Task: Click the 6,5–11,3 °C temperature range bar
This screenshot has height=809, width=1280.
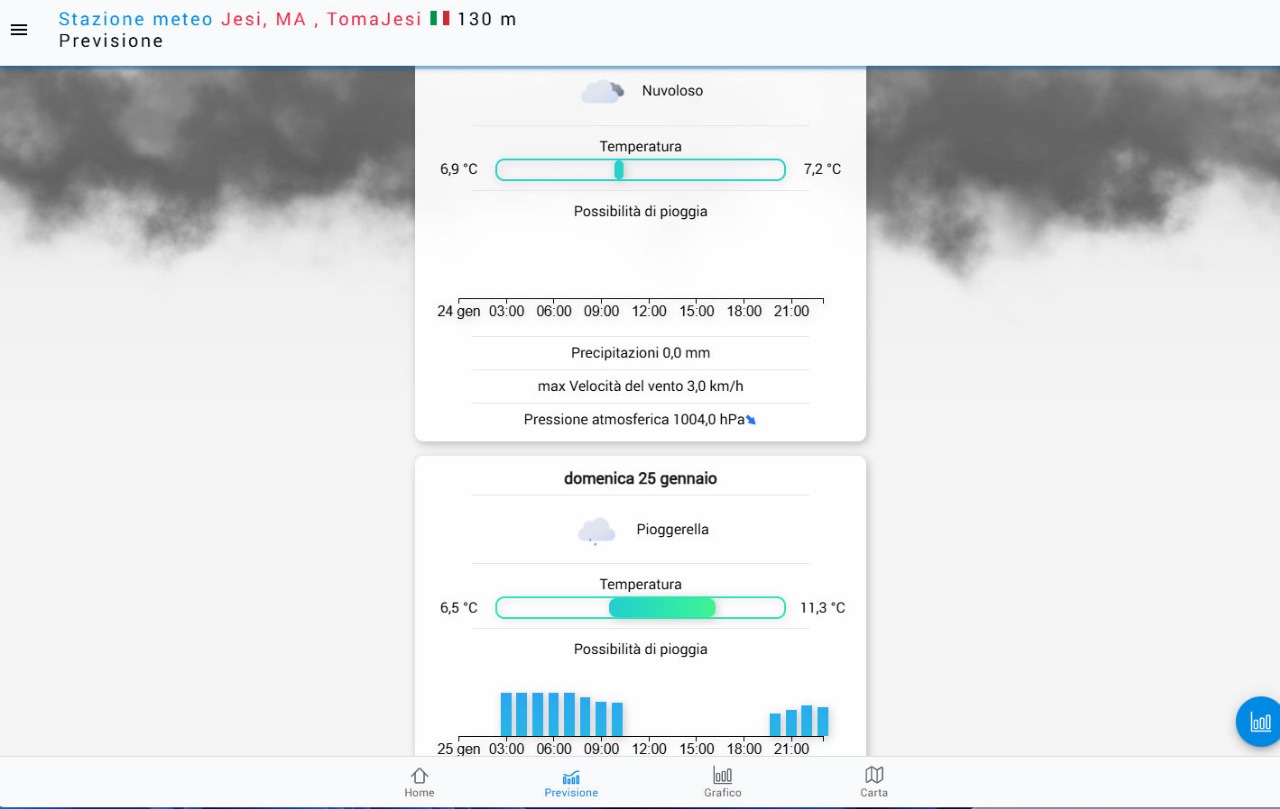Action: pyautogui.click(x=640, y=608)
